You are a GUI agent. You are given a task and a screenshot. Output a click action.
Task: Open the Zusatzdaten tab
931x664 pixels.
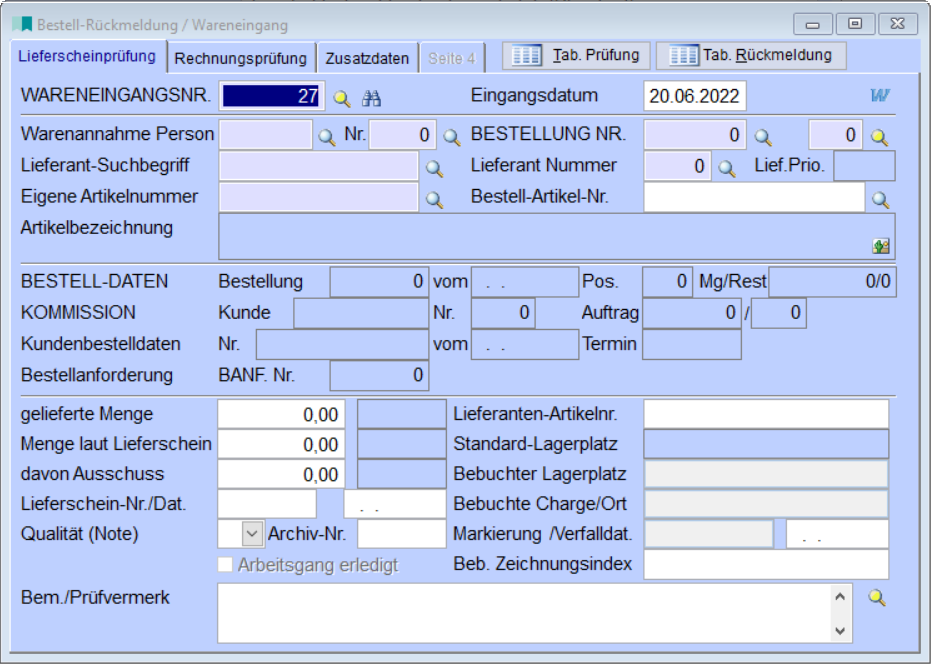coord(367,59)
